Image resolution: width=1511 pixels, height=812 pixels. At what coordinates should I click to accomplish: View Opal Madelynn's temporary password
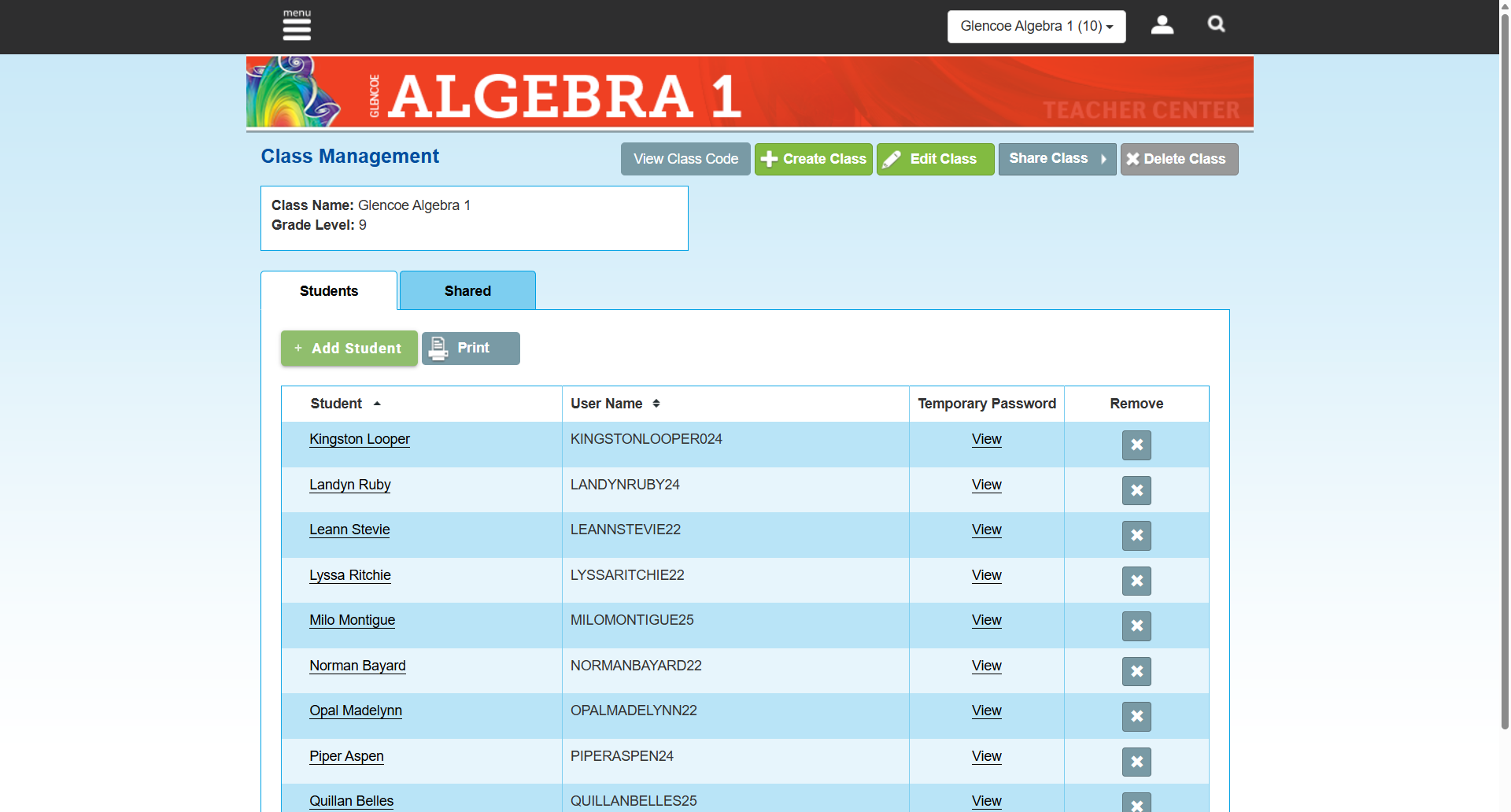pos(987,710)
